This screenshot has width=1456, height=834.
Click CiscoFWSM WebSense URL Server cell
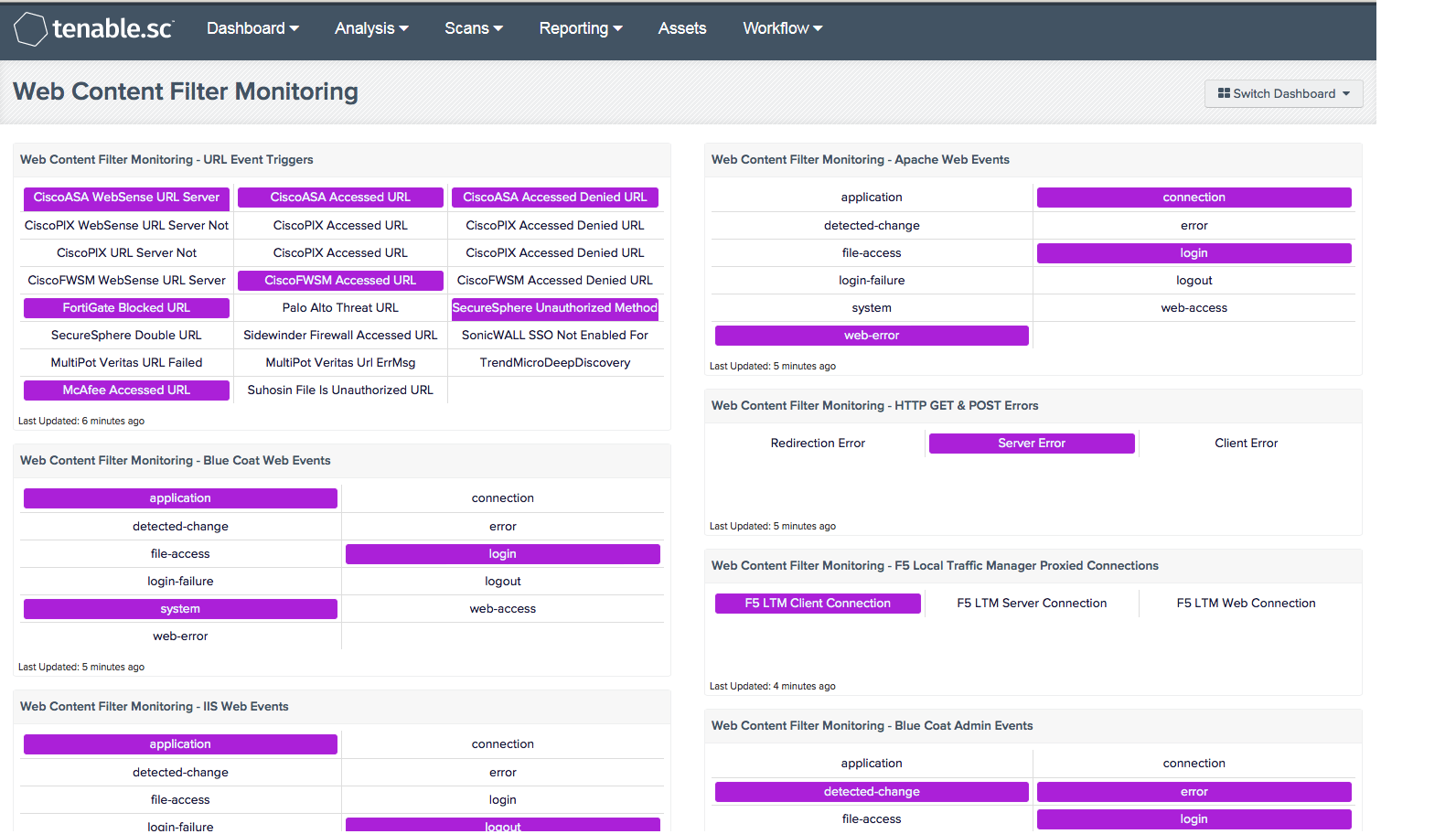[126, 280]
